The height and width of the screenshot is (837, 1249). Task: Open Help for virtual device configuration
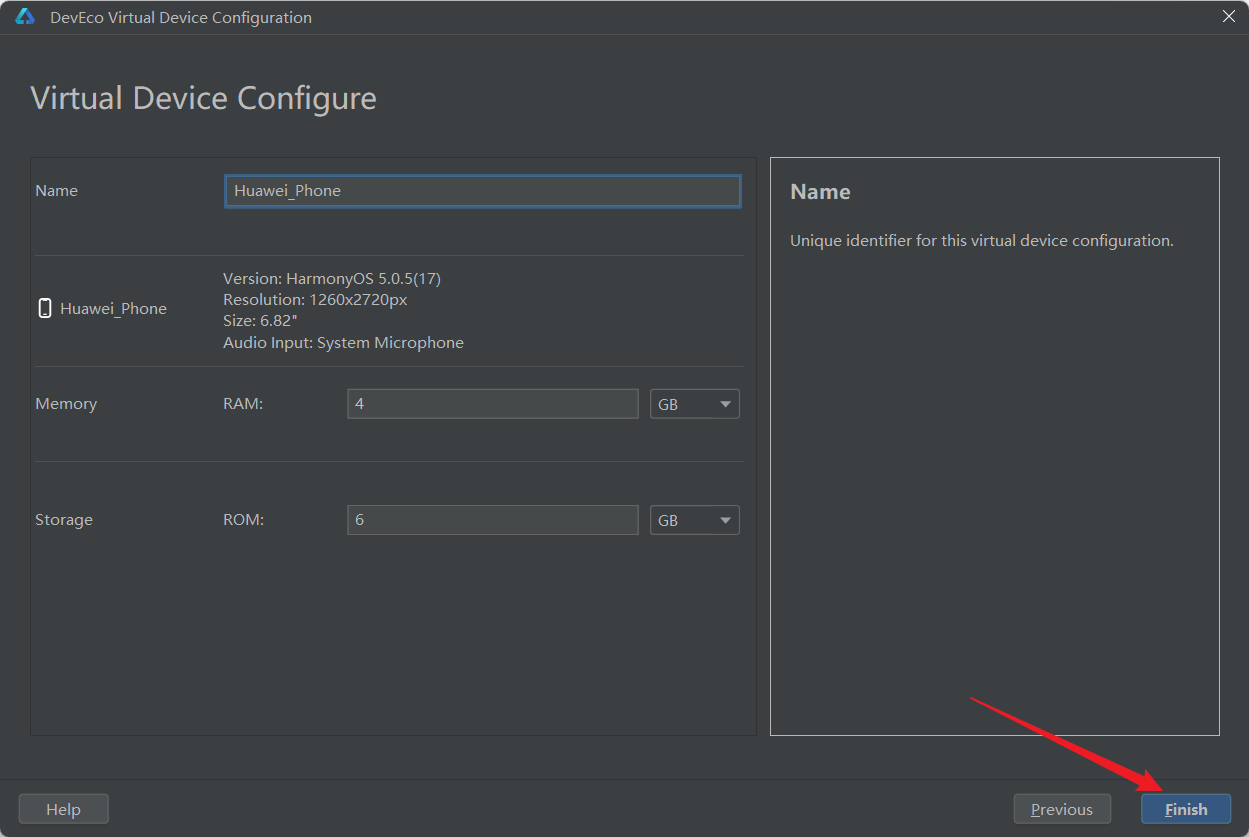pyautogui.click(x=63, y=809)
